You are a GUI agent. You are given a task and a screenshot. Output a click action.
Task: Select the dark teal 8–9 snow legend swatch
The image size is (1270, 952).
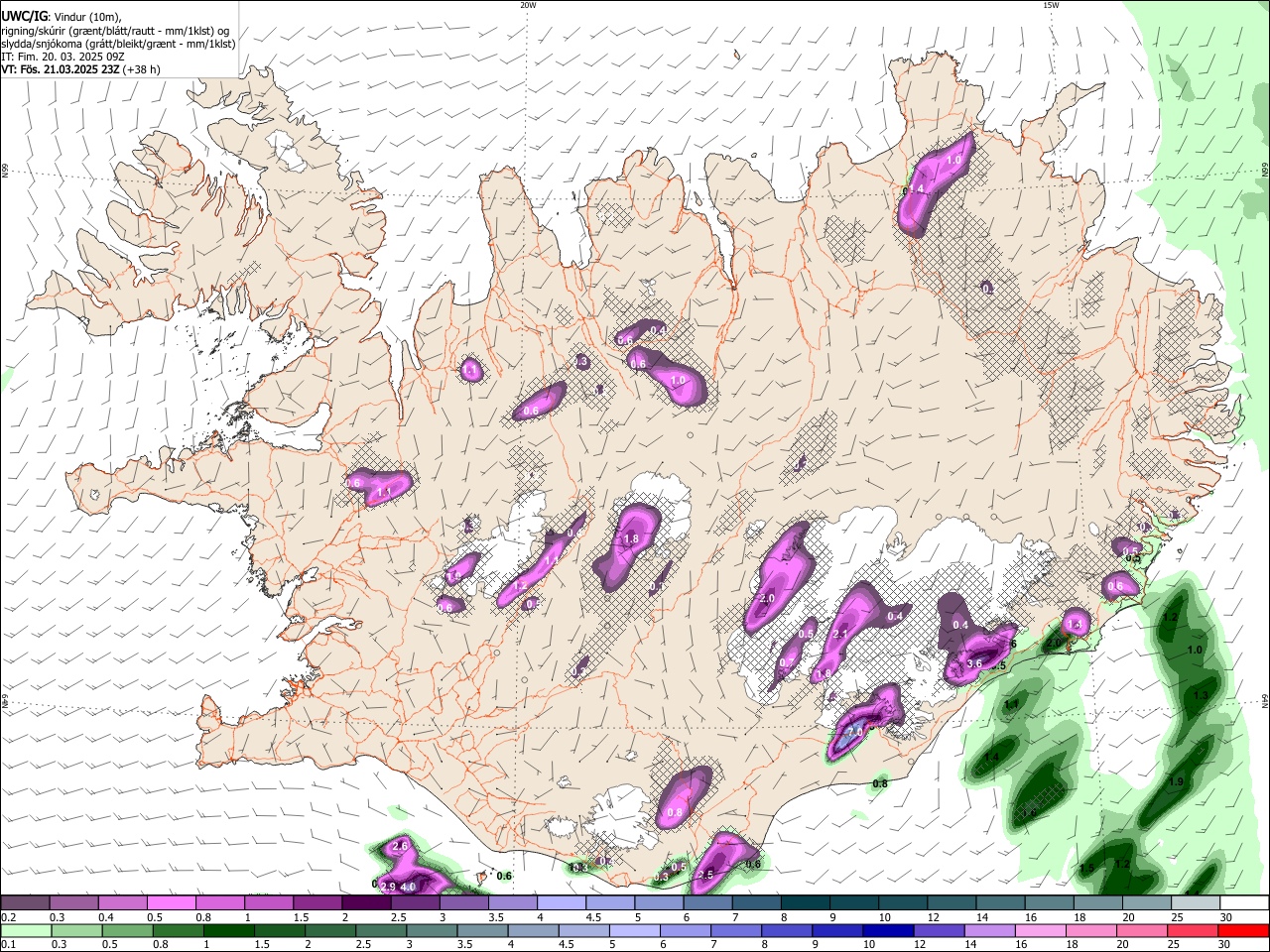(x=806, y=903)
